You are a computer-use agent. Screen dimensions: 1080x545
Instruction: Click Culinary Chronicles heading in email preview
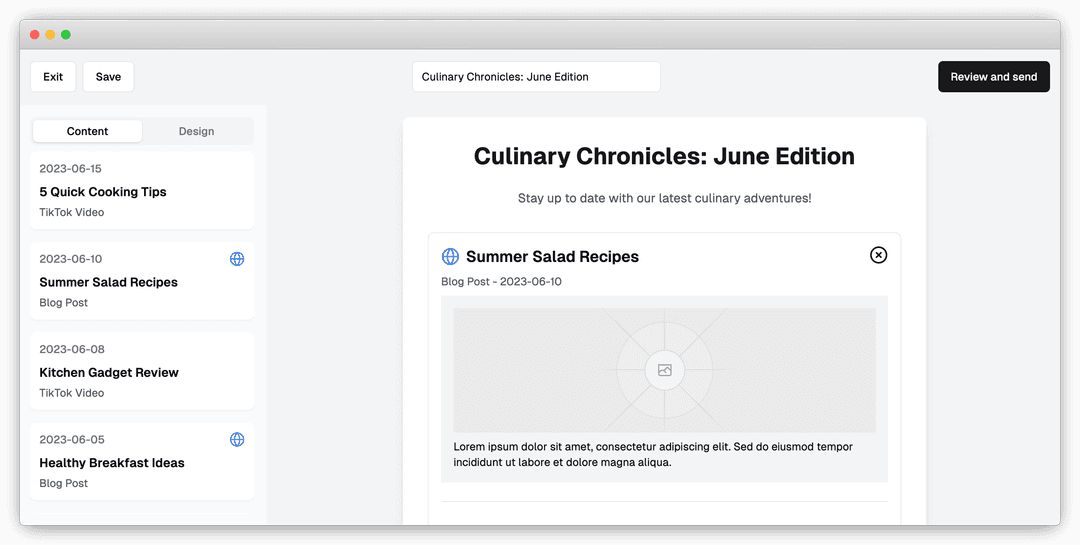pyautogui.click(x=664, y=156)
